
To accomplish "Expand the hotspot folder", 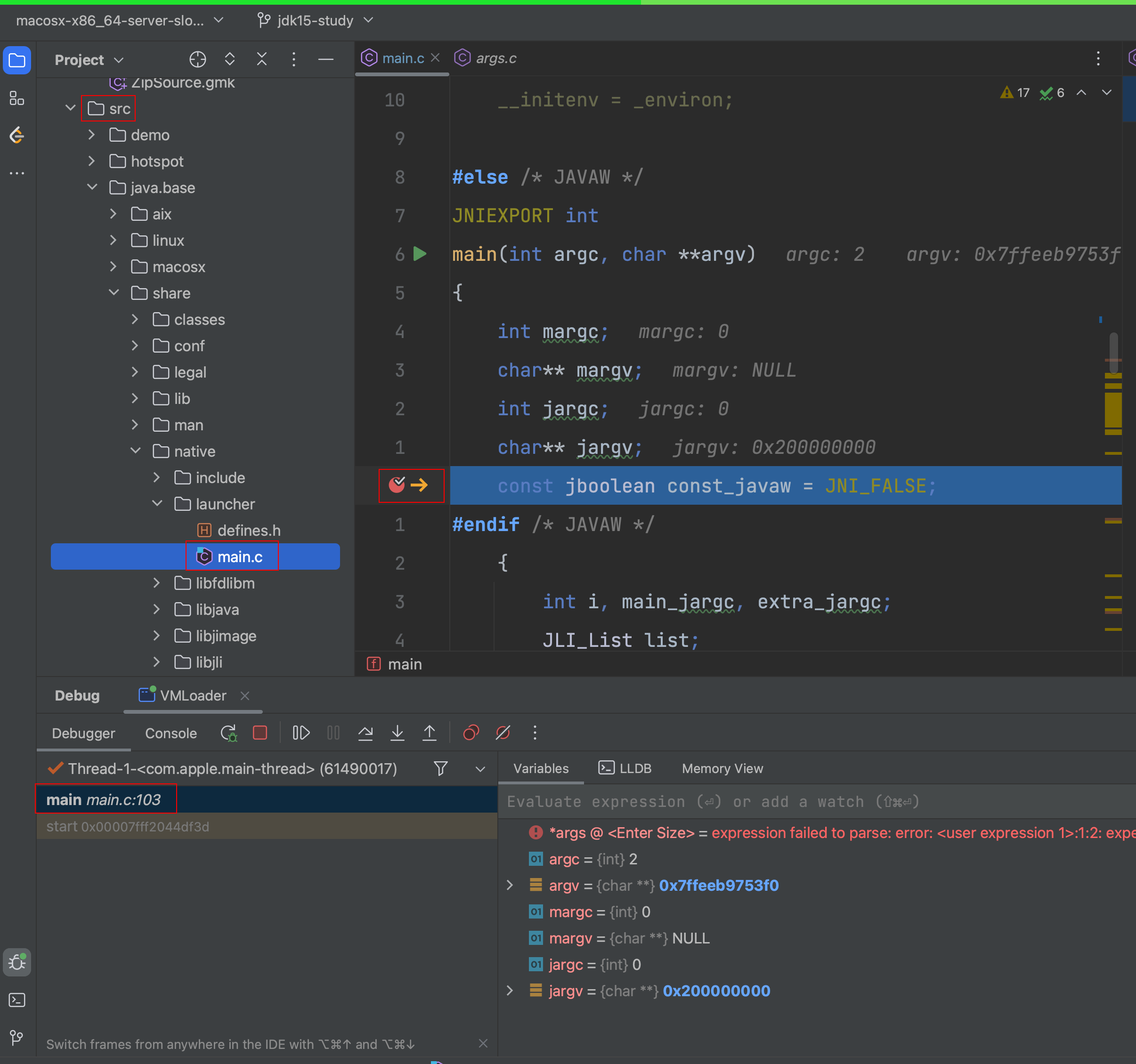I will point(91,161).
